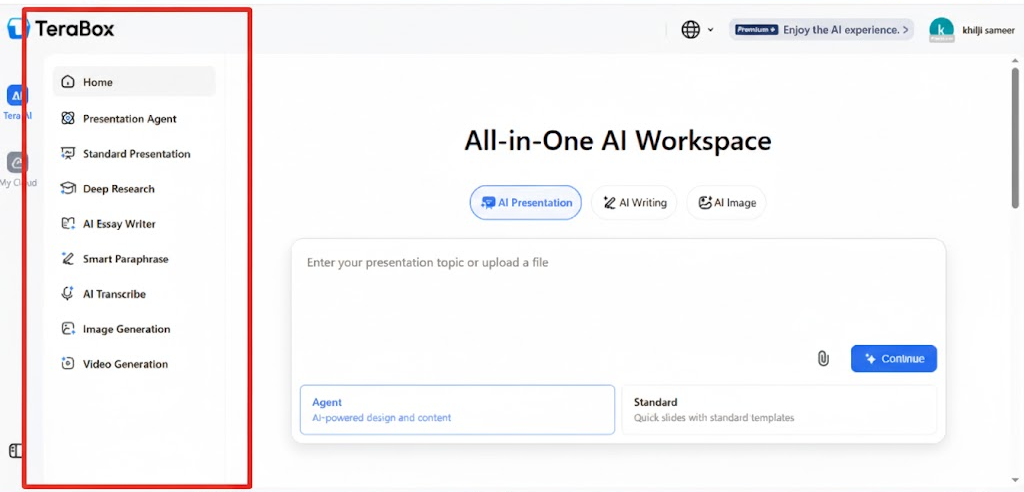Viewport: 1024px width, 492px height.
Task: Expand the language dropdown arrow
Action: click(711, 30)
